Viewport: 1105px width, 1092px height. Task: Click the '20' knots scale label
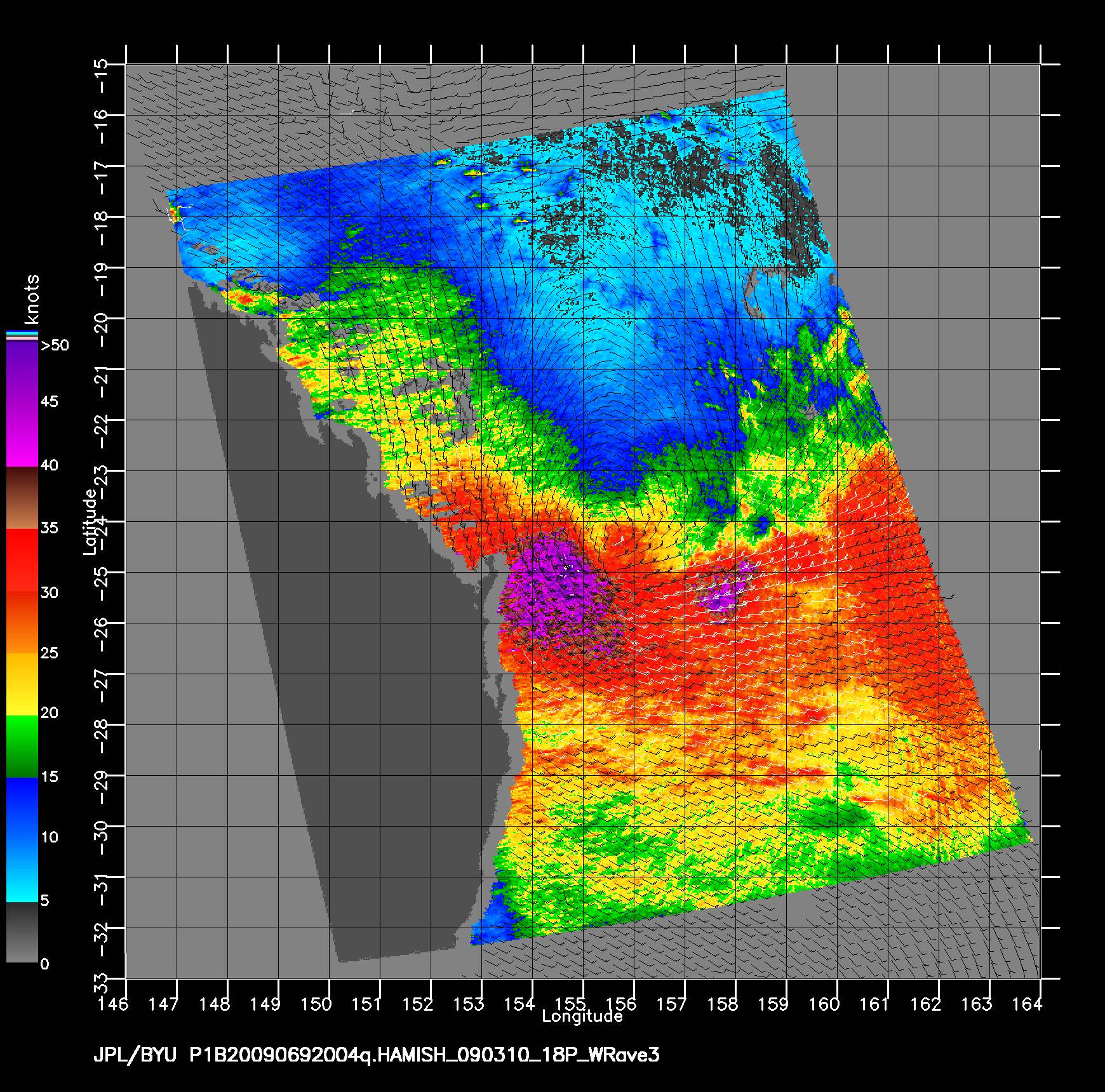tap(50, 713)
